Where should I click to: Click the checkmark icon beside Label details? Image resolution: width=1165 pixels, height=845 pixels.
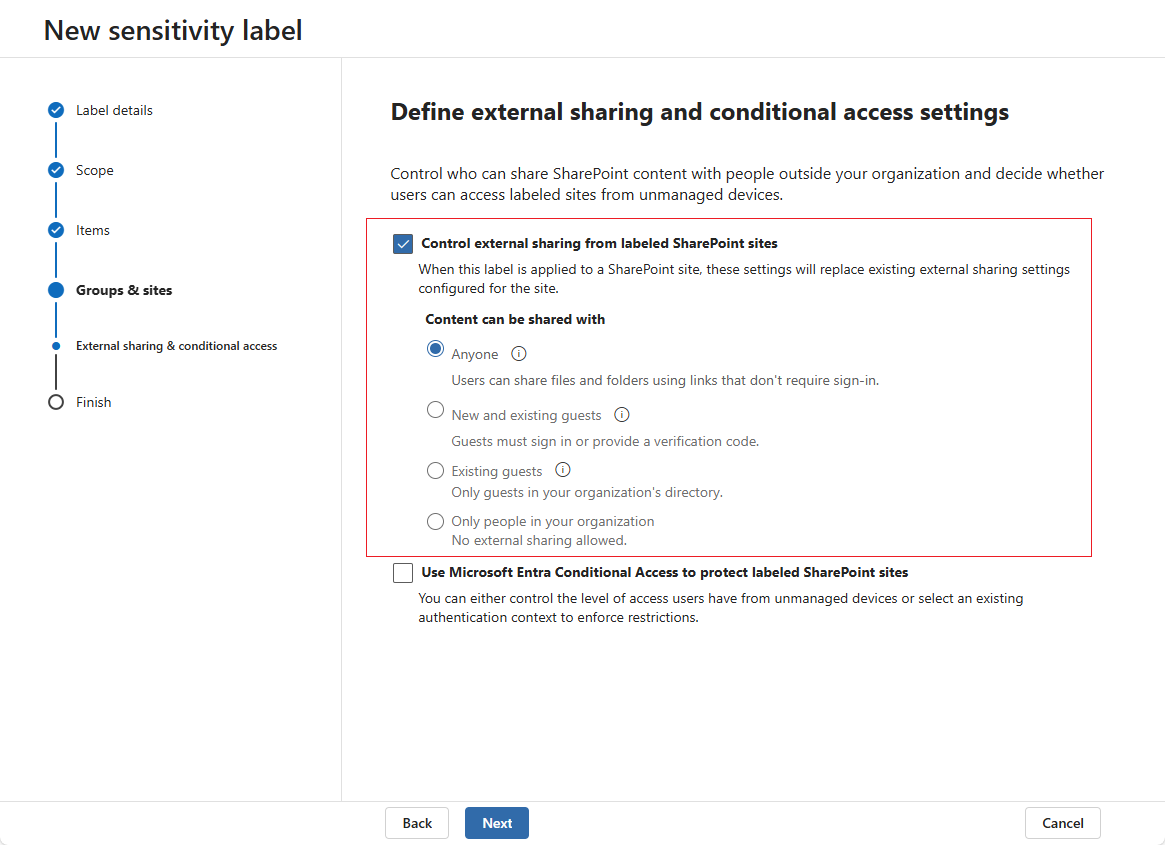click(55, 110)
